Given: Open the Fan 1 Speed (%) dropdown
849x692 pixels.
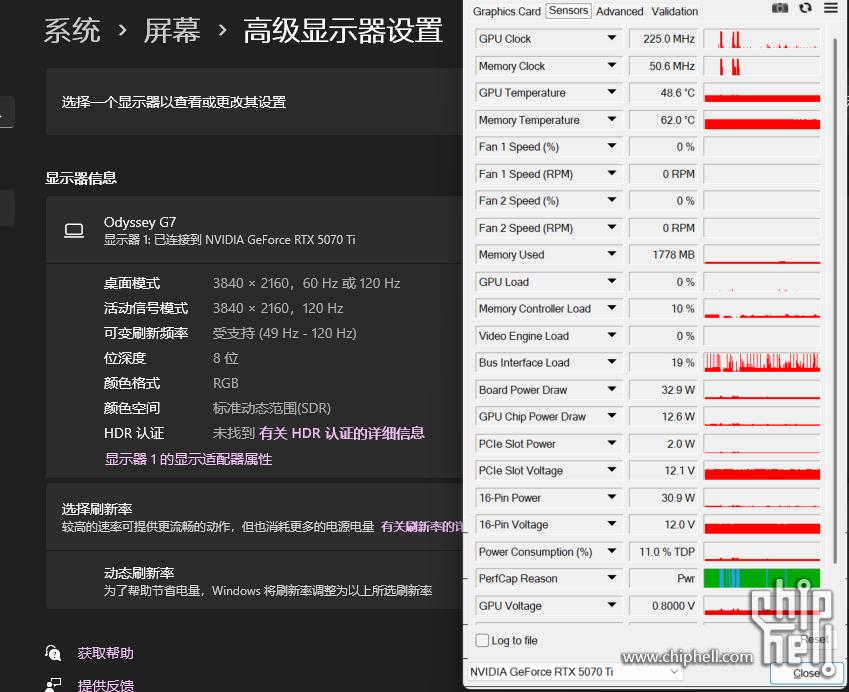Looking at the screenshot, I should coord(612,146).
